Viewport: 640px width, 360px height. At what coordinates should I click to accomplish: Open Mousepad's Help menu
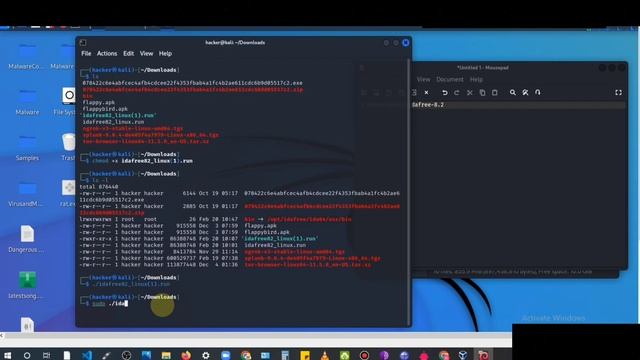[476, 79]
